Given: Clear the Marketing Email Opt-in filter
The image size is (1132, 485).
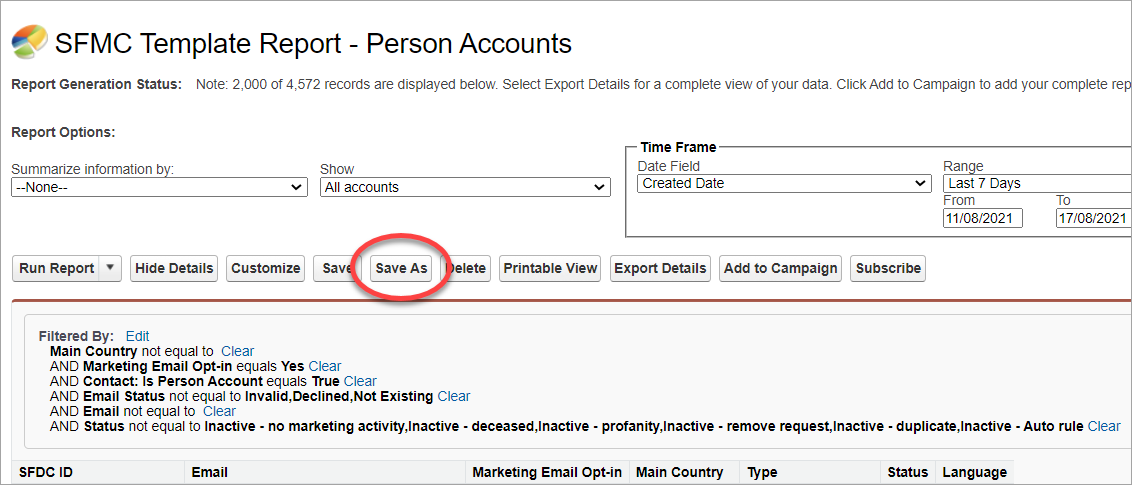Looking at the screenshot, I should pos(325,367).
